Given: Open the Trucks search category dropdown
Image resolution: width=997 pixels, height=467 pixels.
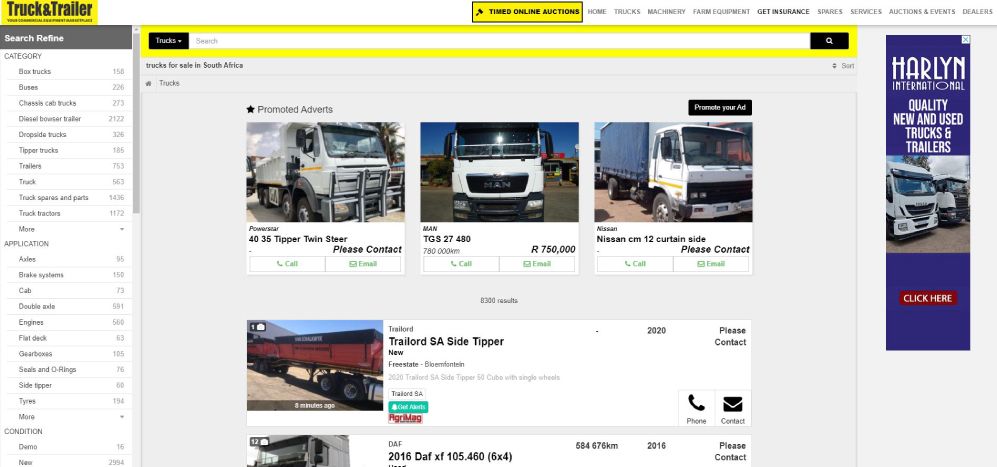Looking at the screenshot, I should [x=168, y=41].
